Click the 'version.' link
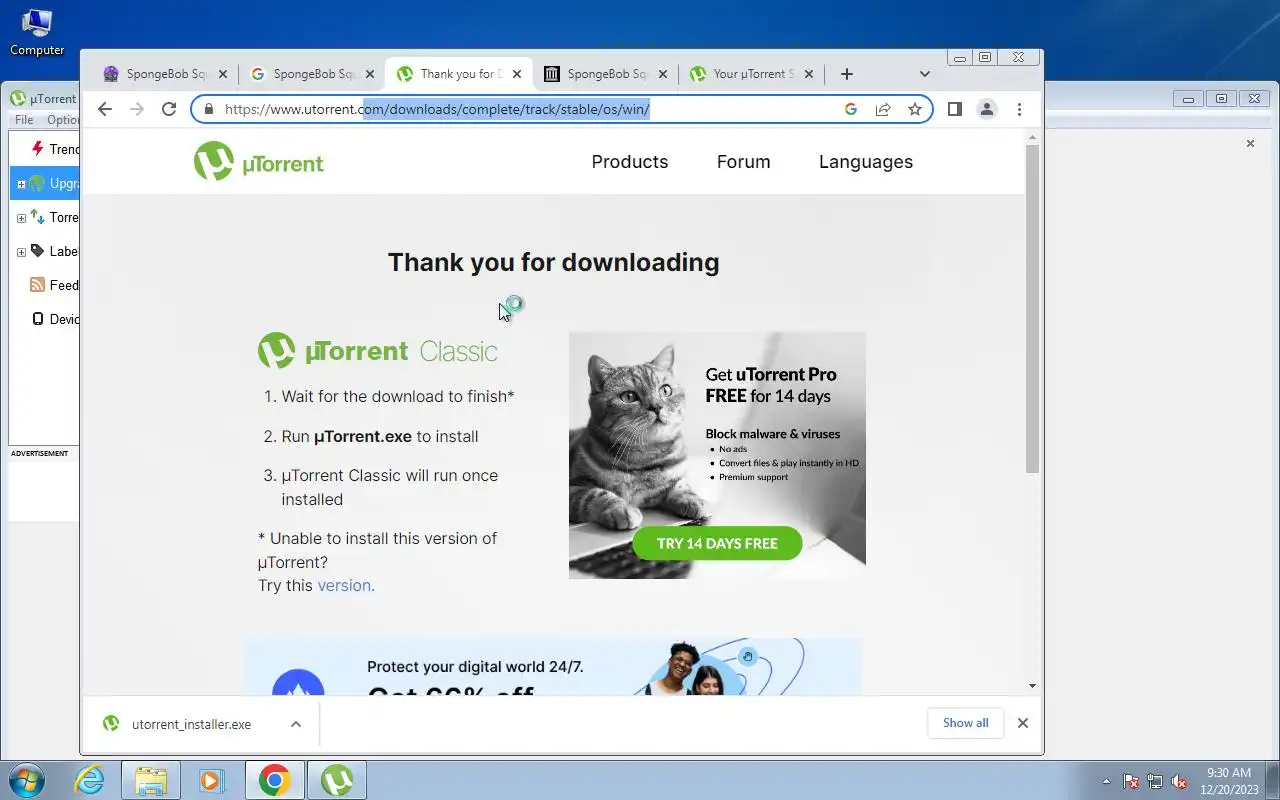1280x800 pixels. (x=346, y=586)
